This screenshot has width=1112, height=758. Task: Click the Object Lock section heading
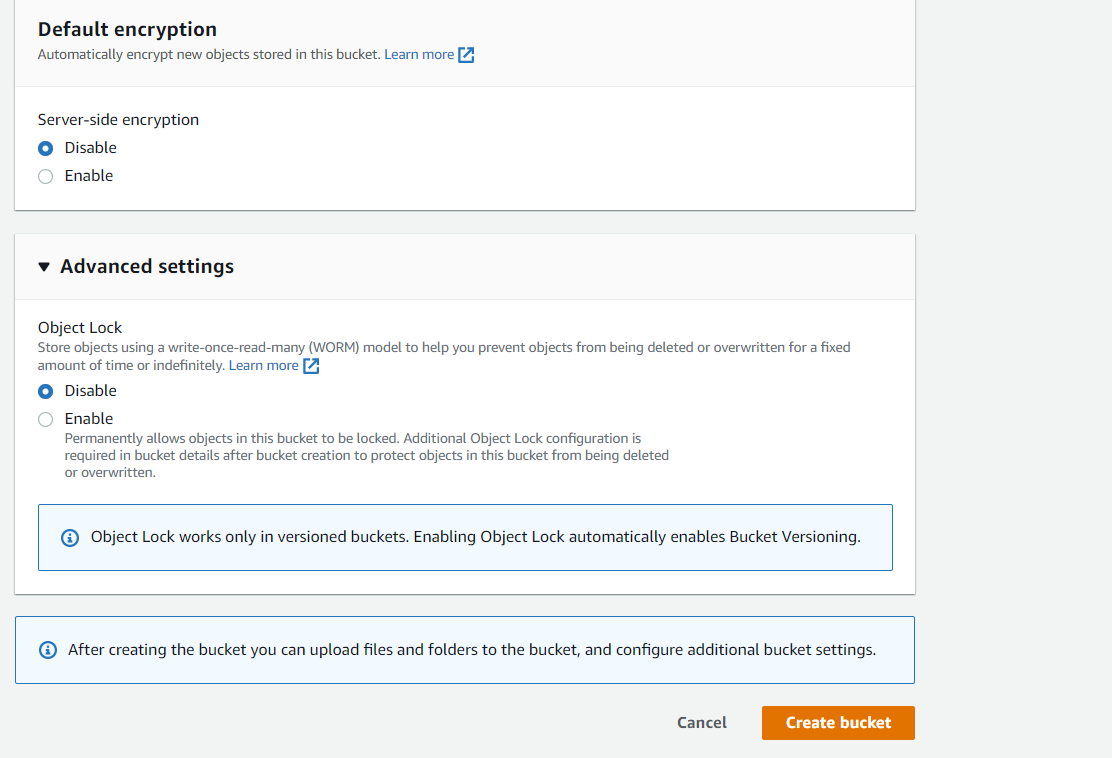[79, 327]
